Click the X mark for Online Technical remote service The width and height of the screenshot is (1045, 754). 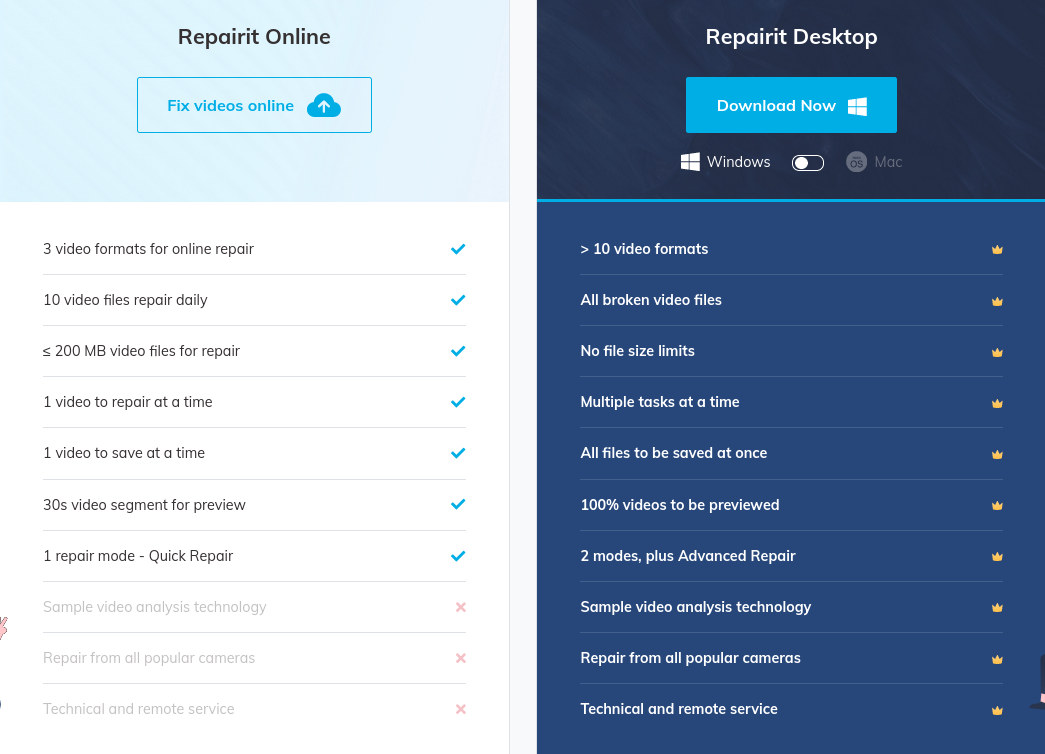(461, 709)
